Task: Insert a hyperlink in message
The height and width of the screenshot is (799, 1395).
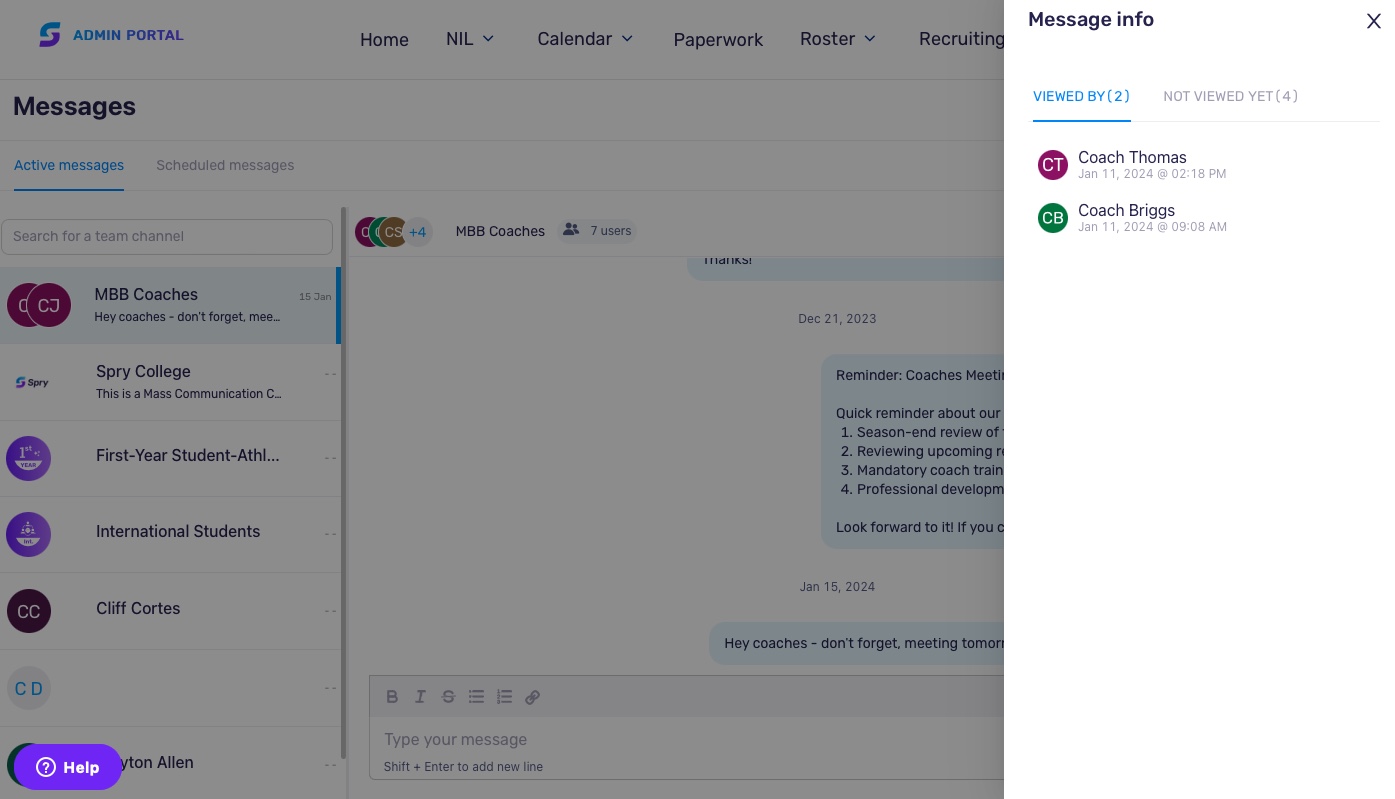Action: coord(533,697)
